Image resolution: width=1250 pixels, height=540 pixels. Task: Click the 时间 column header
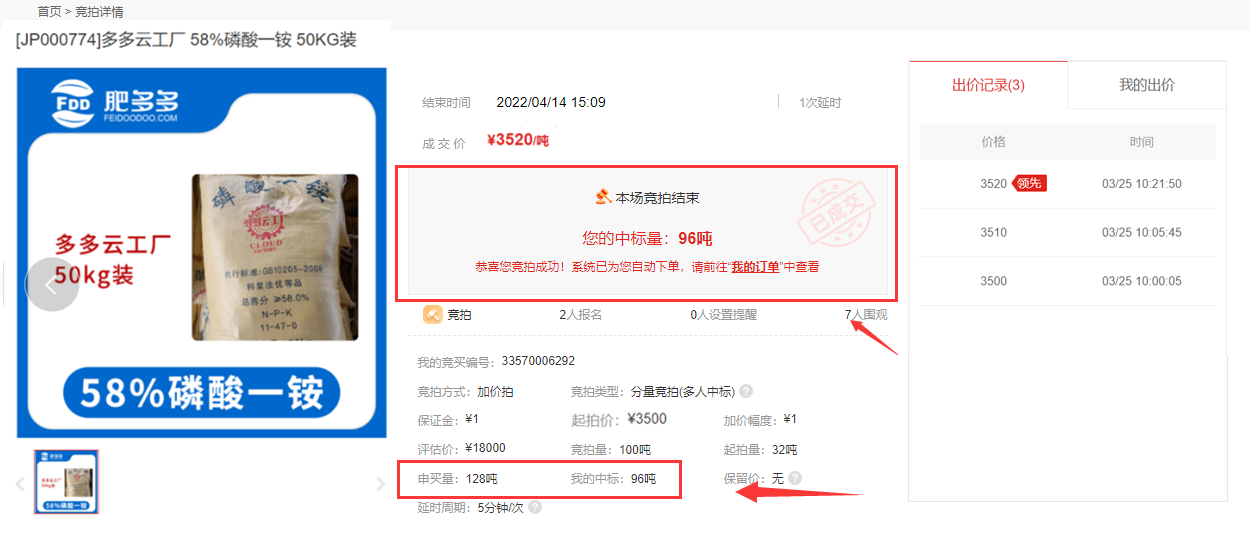click(x=1142, y=142)
